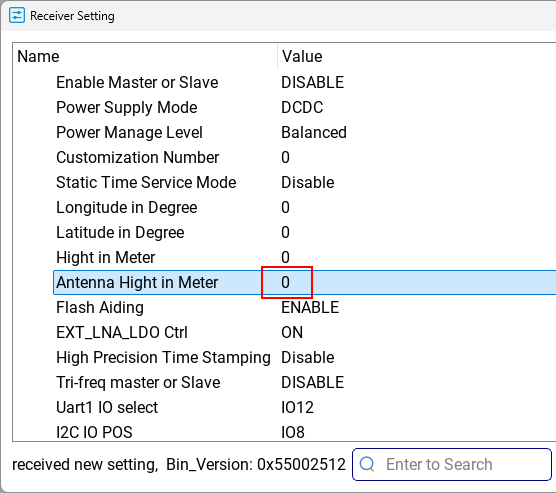Click the Hight in Meter value

(x=285, y=257)
